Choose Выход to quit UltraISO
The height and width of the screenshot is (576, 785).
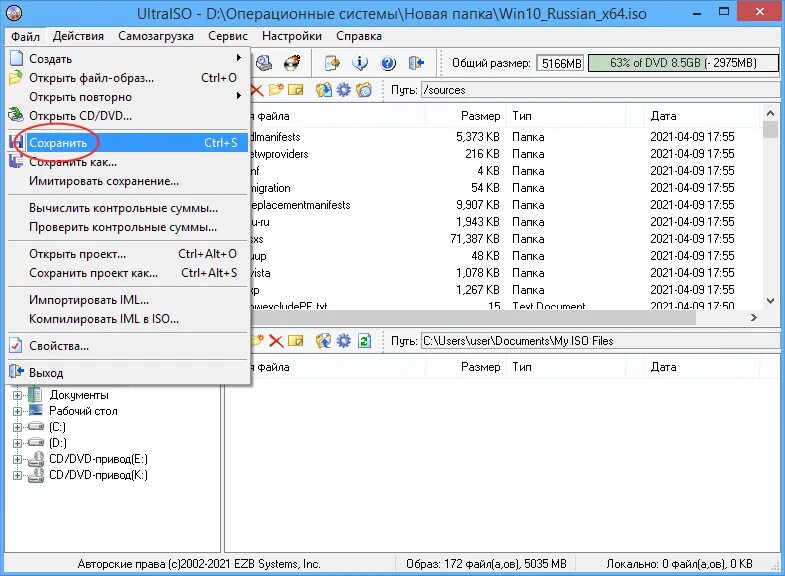click(x=128, y=373)
